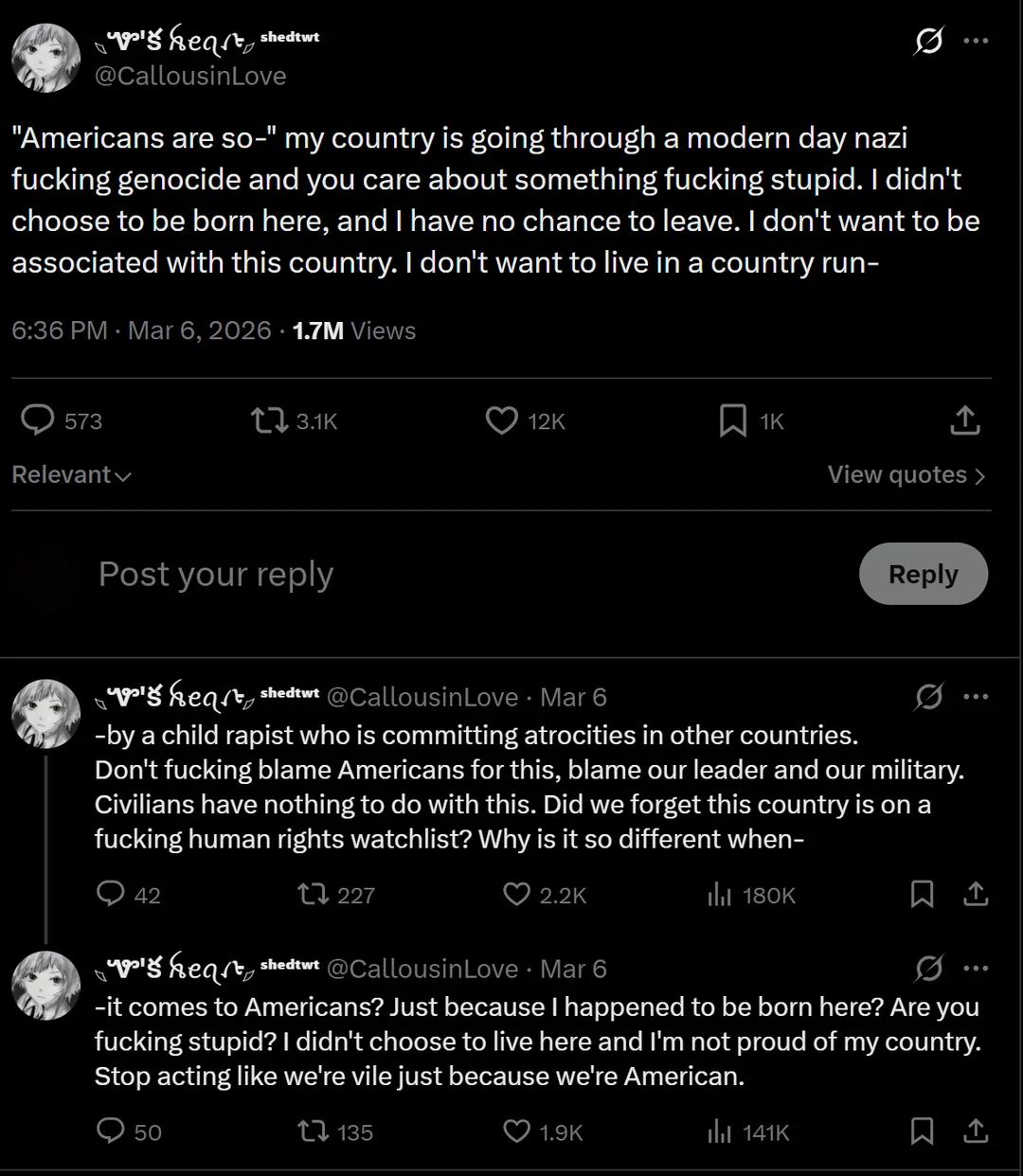Open more options on main post
The image size is (1023, 1176).
(976, 42)
